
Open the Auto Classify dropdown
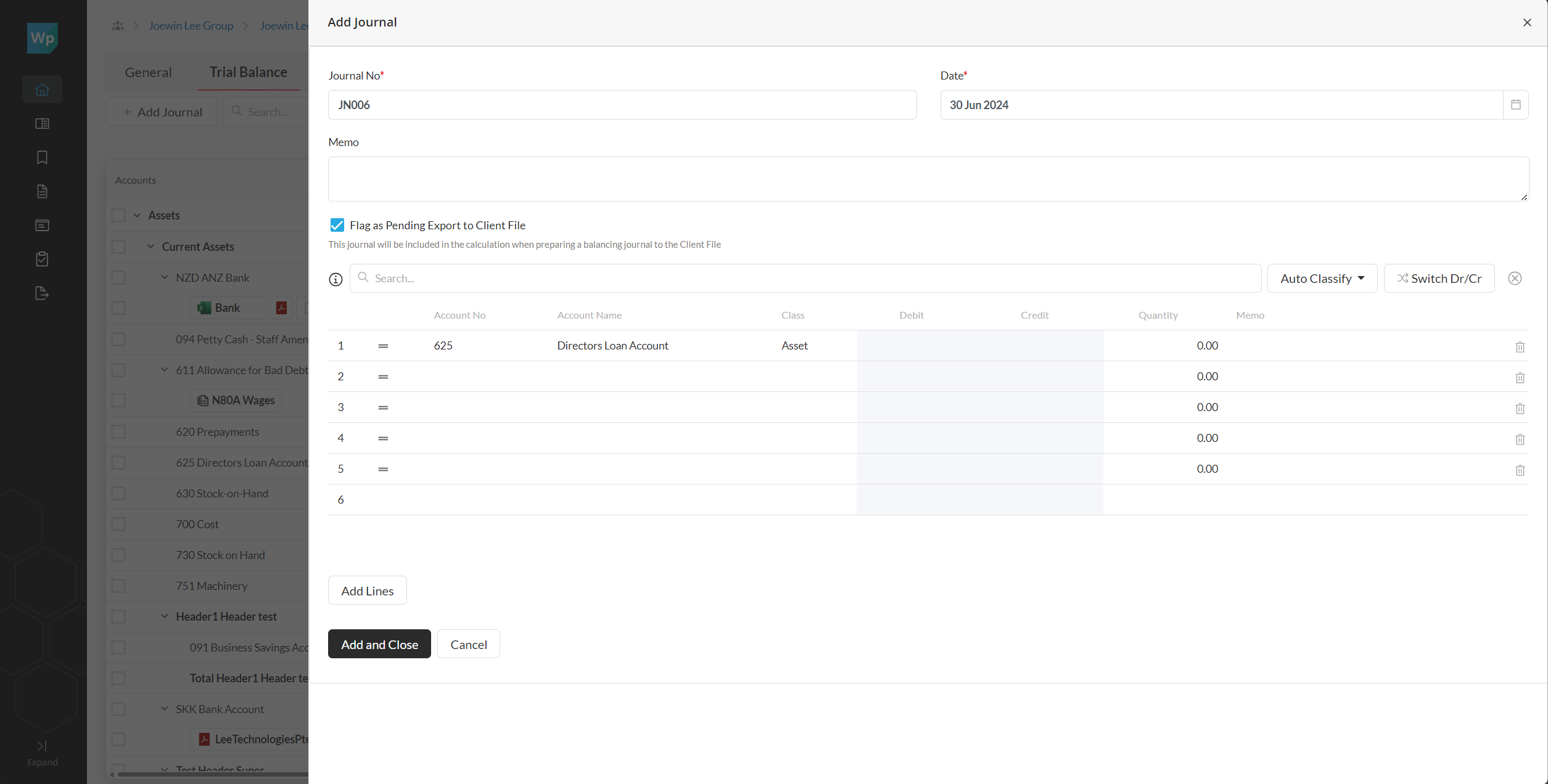(x=1322, y=279)
